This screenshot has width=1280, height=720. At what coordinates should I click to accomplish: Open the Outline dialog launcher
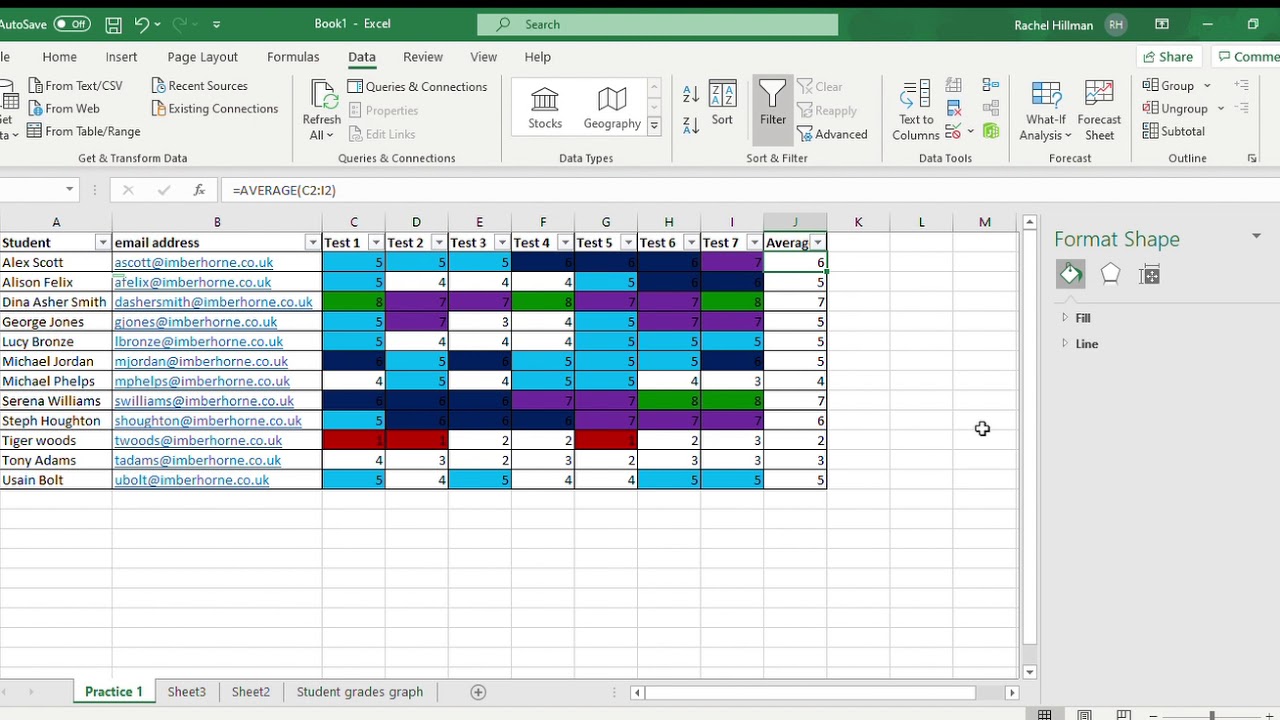tap(1252, 158)
